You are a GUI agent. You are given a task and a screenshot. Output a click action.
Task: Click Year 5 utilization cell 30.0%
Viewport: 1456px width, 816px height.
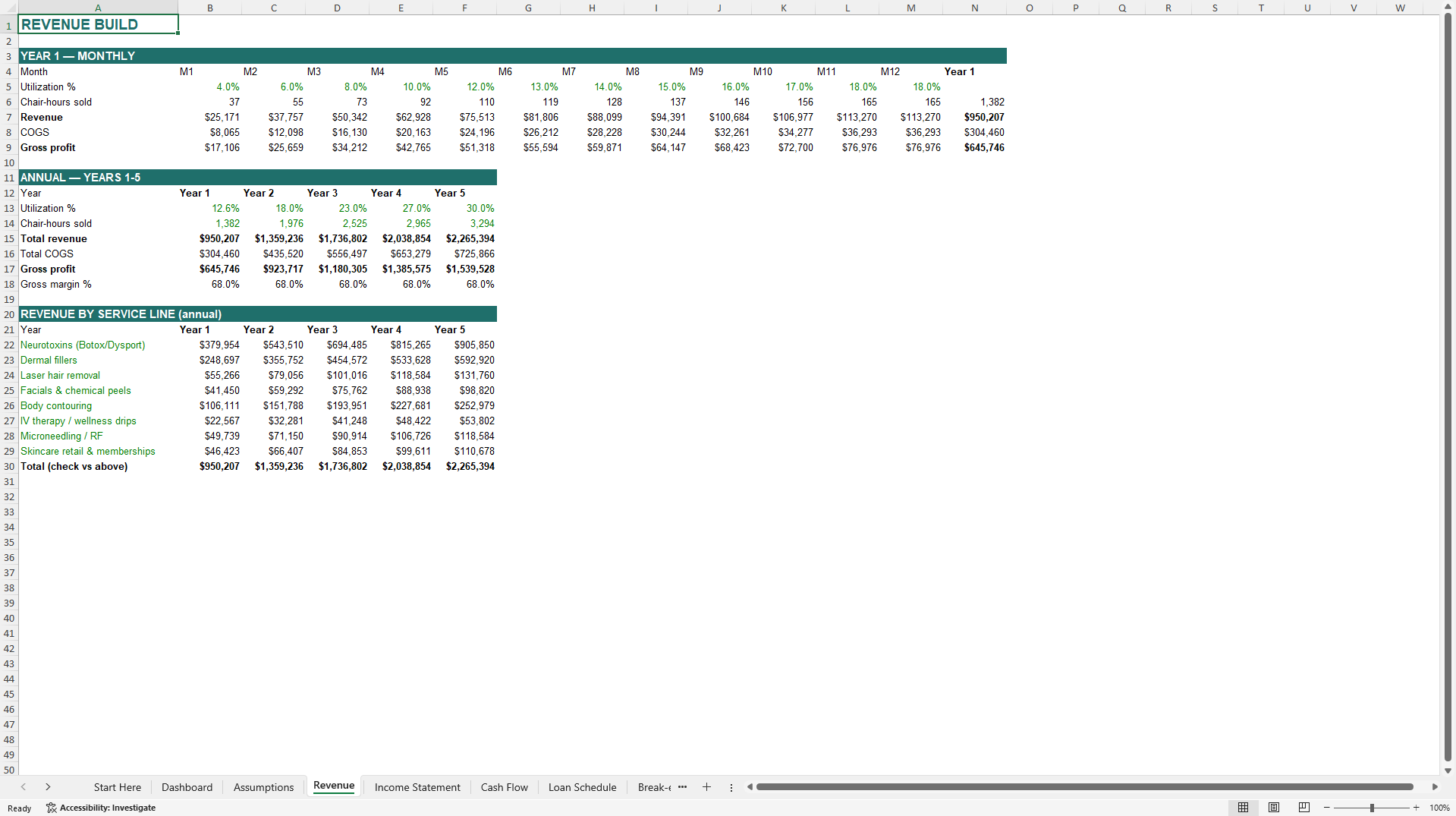[464, 208]
